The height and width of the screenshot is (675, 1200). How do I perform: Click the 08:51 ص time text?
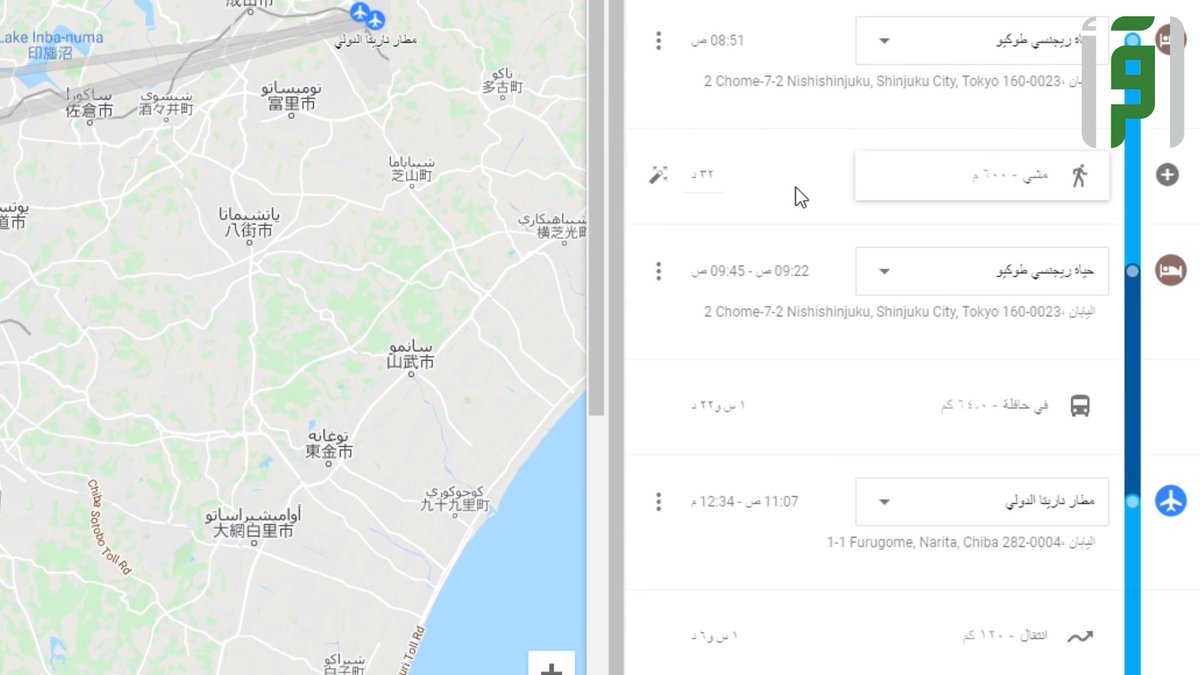coord(718,41)
